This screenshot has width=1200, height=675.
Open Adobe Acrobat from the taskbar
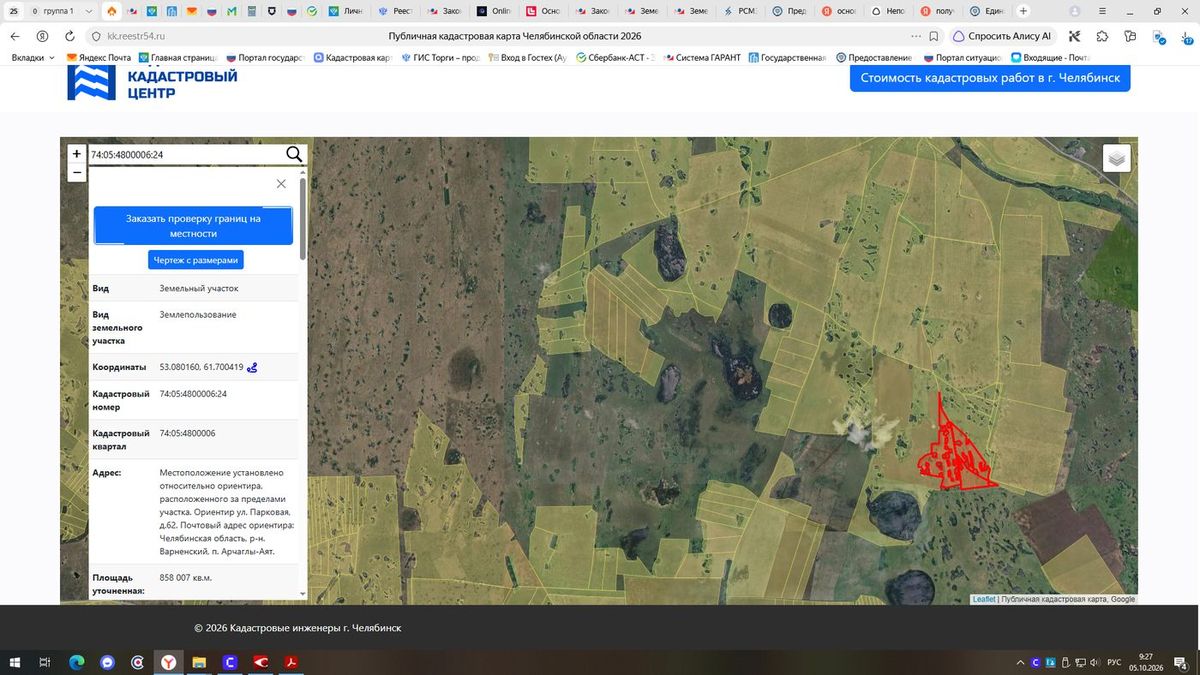pyautogui.click(x=291, y=662)
